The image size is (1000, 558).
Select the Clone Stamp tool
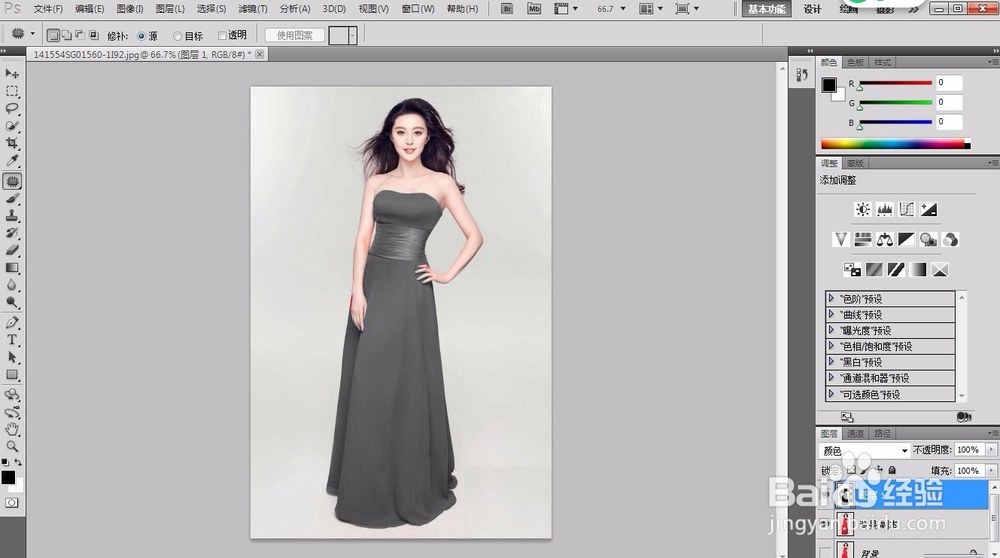(11, 216)
